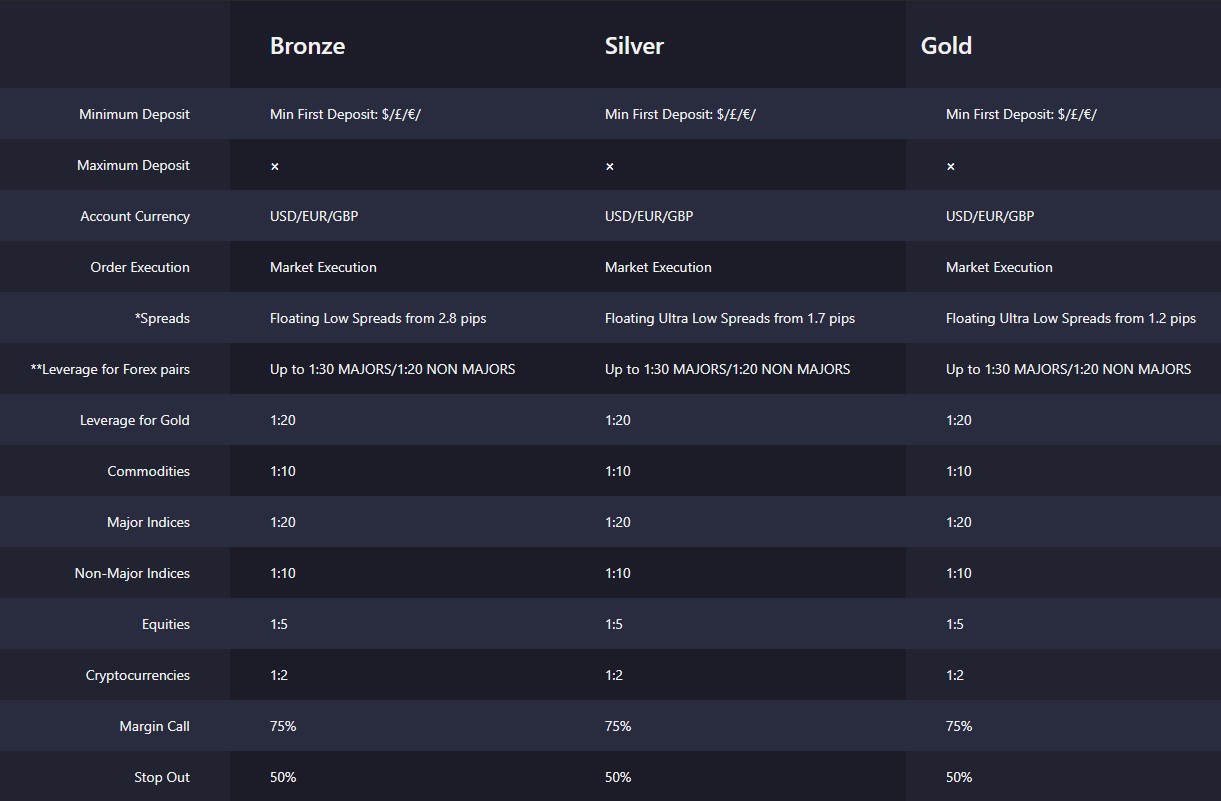The image size is (1221, 801).
Task: Select the Silver column header
Action: pyautogui.click(x=634, y=46)
